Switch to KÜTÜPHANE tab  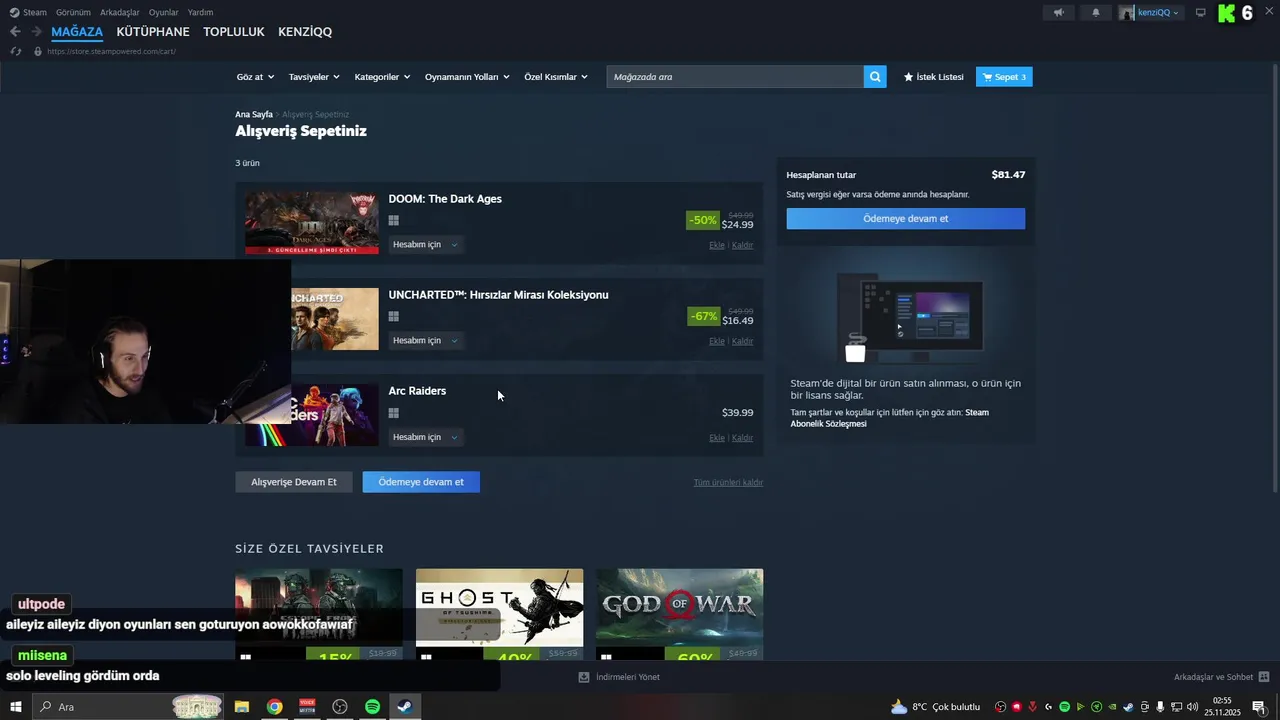click(x=153, y=32)
